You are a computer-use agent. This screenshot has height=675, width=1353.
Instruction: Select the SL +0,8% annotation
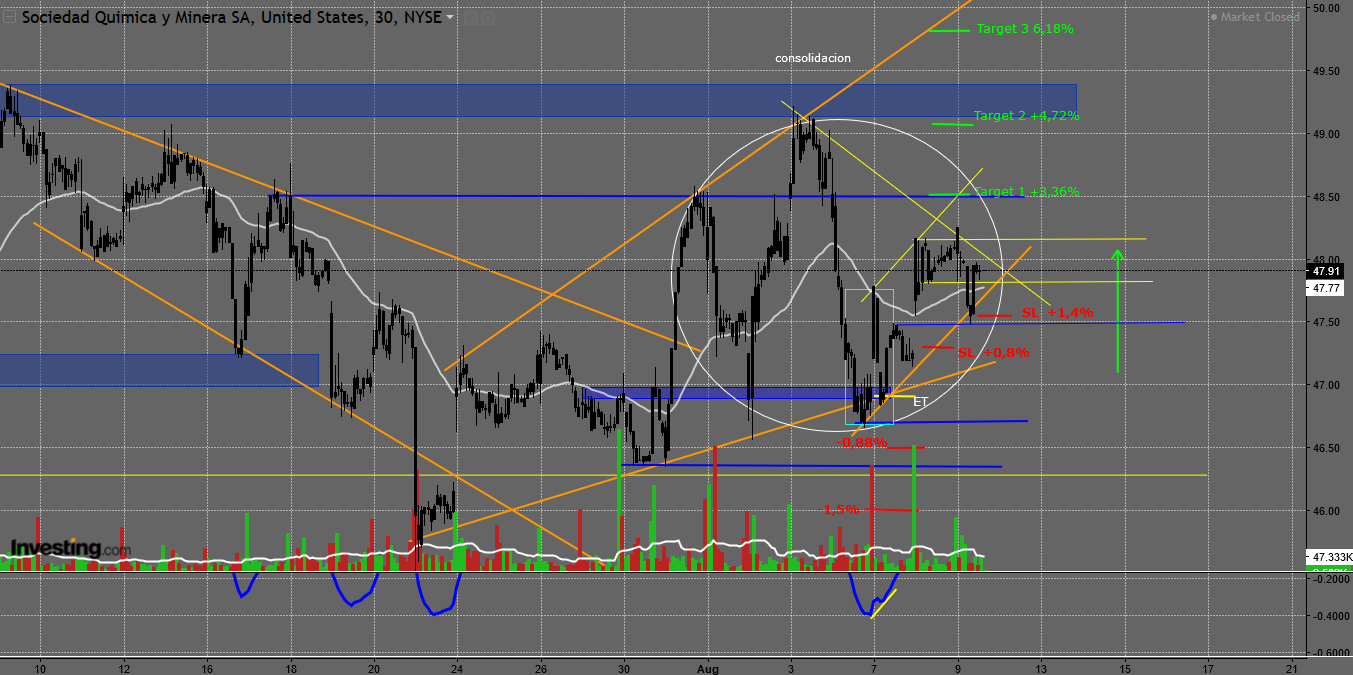(x=993, y=353)
